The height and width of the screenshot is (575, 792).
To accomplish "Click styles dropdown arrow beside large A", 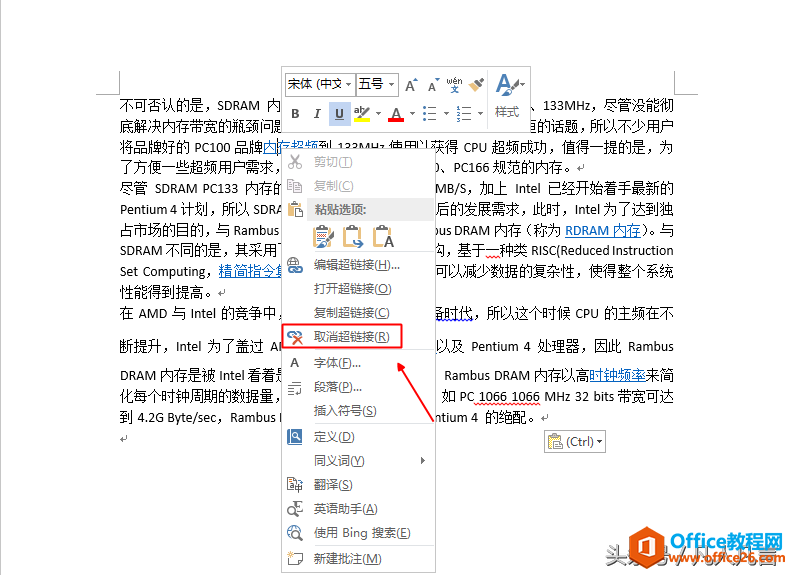I will click(x=522, y=84).
